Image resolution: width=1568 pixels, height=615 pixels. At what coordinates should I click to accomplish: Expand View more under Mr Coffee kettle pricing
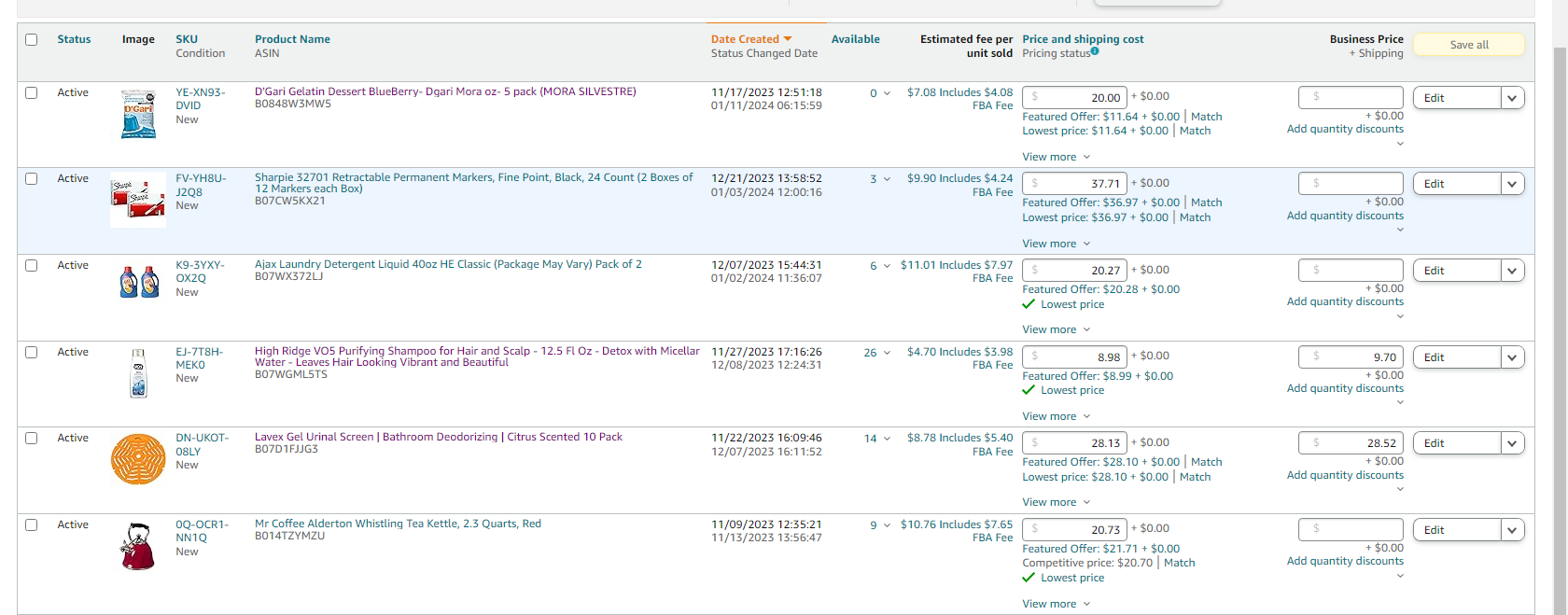coord(1056,604)
